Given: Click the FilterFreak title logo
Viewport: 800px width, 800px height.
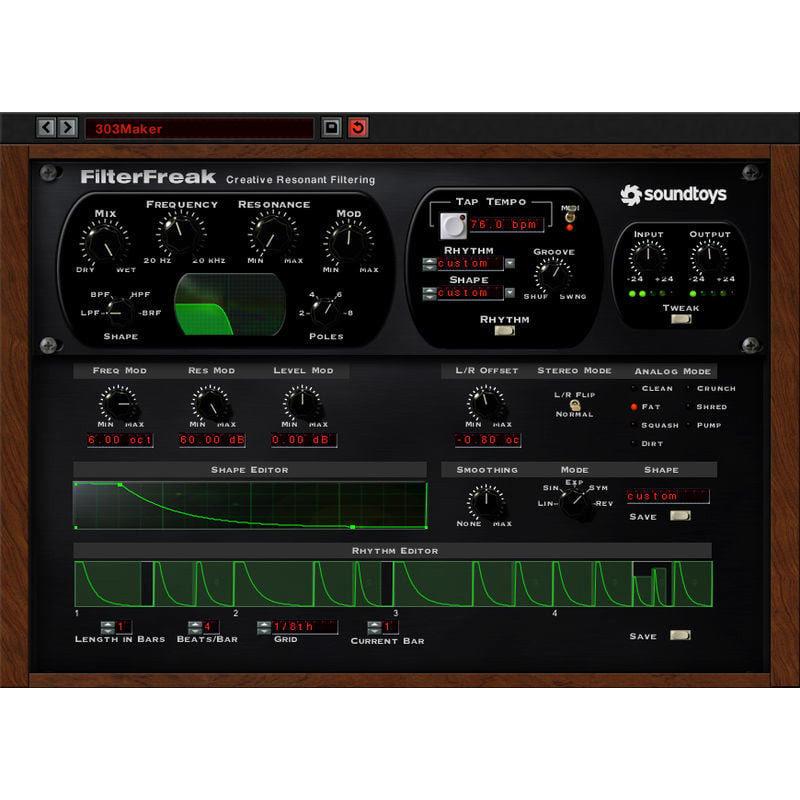Looking at the screenshot, I should point(148,177).
